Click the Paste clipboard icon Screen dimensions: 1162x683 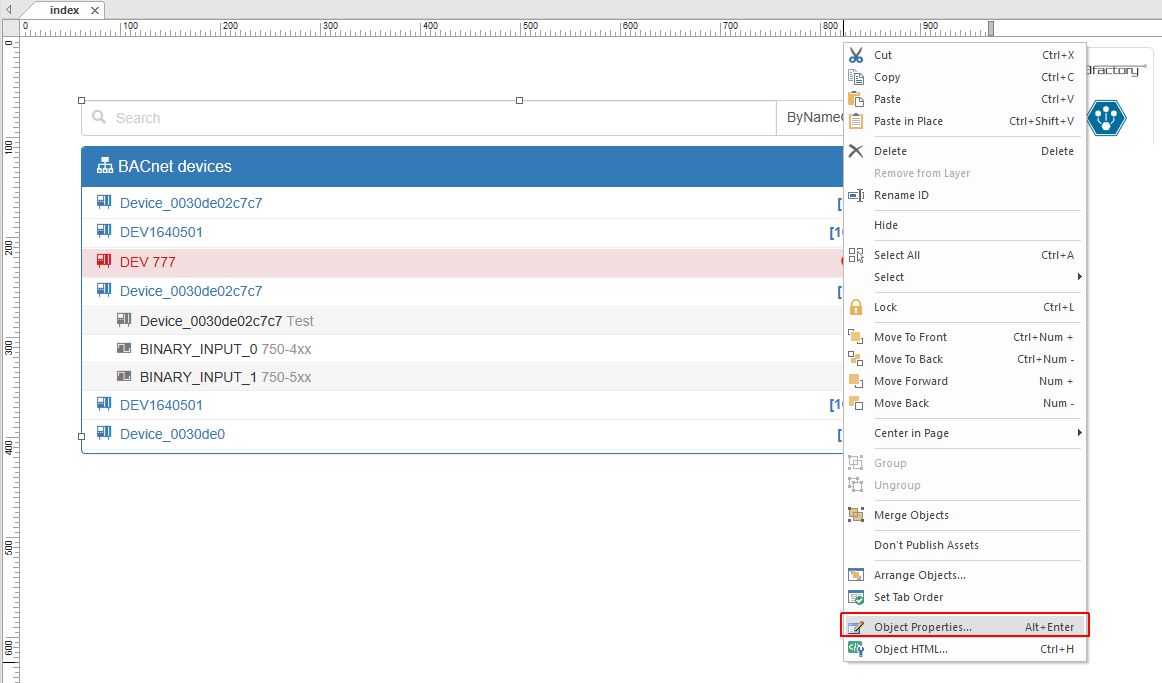click(856, 99)
